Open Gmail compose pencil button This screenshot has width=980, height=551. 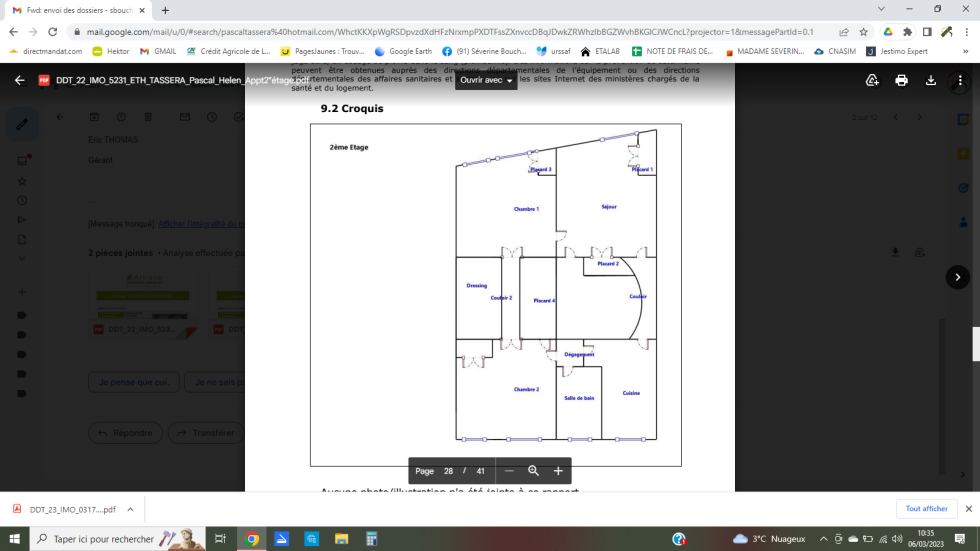22,124
